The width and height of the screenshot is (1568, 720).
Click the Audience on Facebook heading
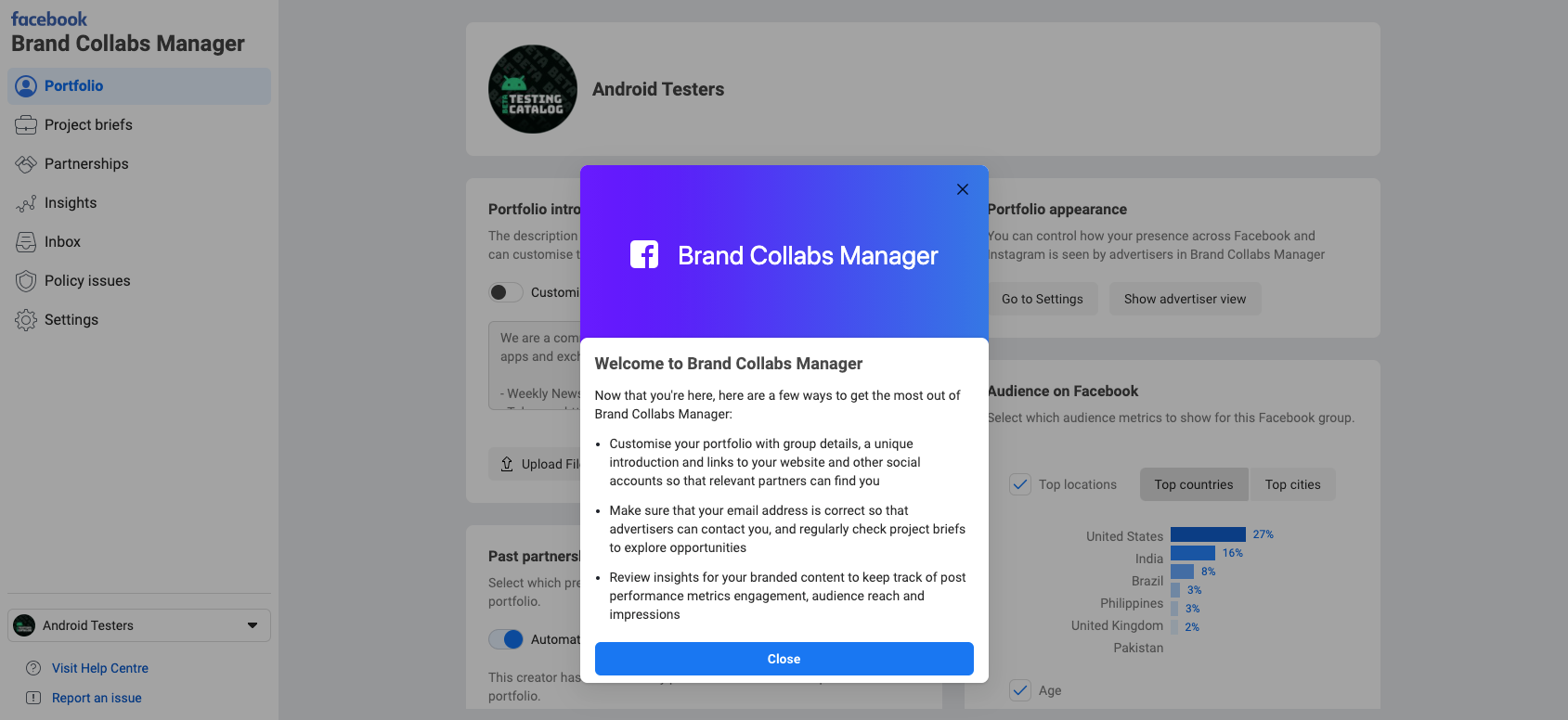(1063, 392)
